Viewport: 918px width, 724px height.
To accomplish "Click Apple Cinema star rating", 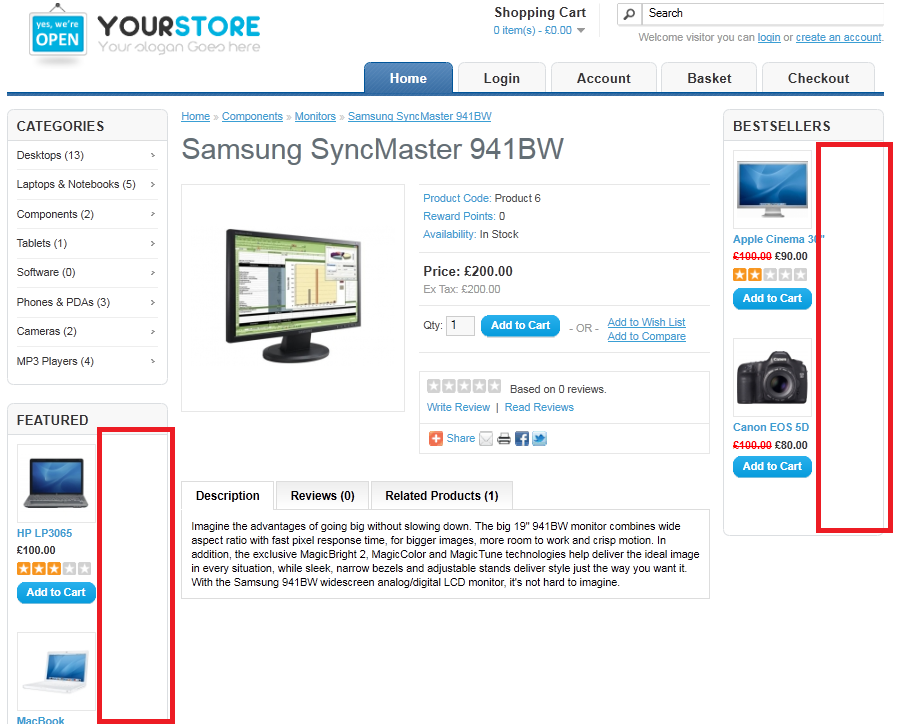I will pyautogui.click(x=770, y=274).
